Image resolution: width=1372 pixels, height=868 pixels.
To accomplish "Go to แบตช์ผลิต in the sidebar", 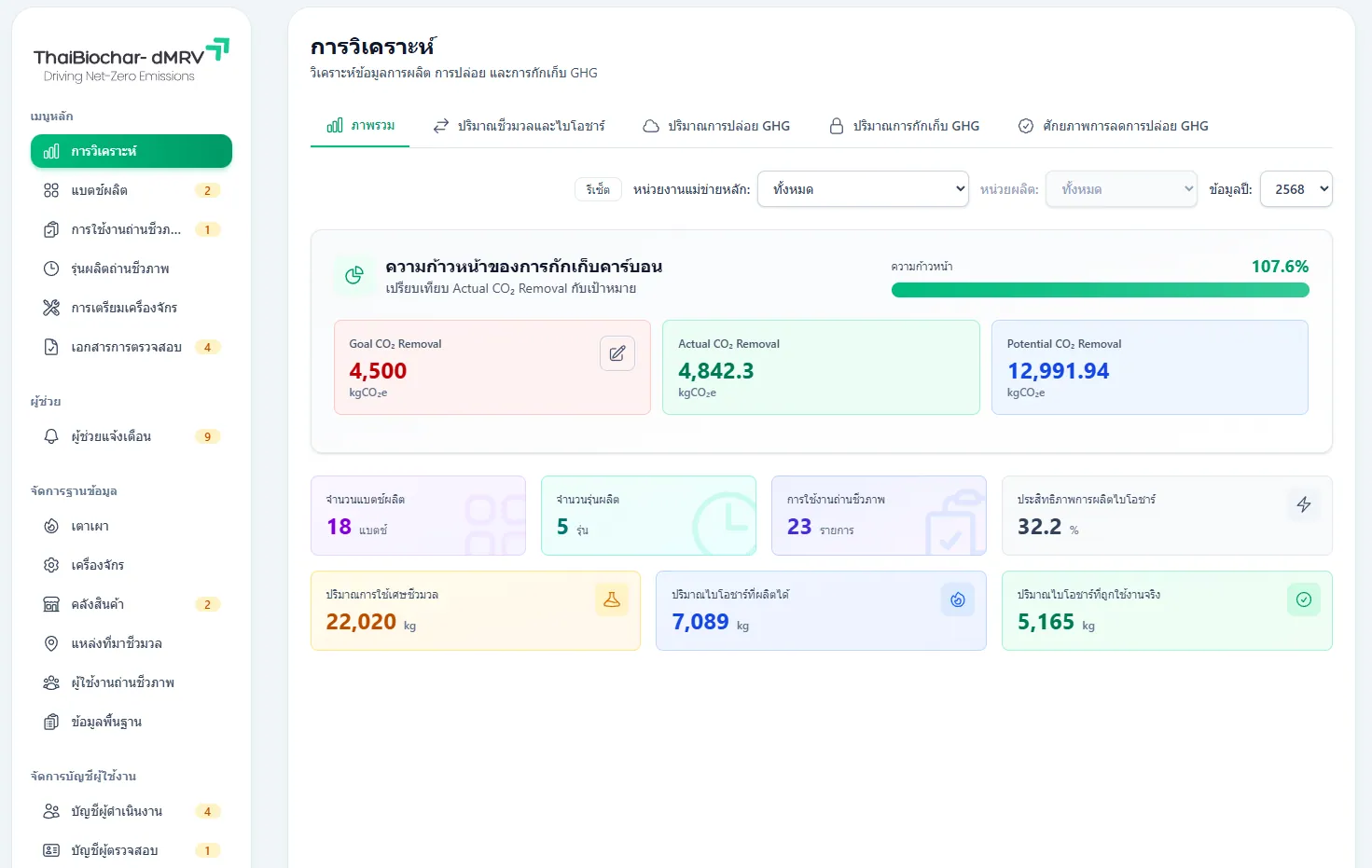I will [132, 190].
